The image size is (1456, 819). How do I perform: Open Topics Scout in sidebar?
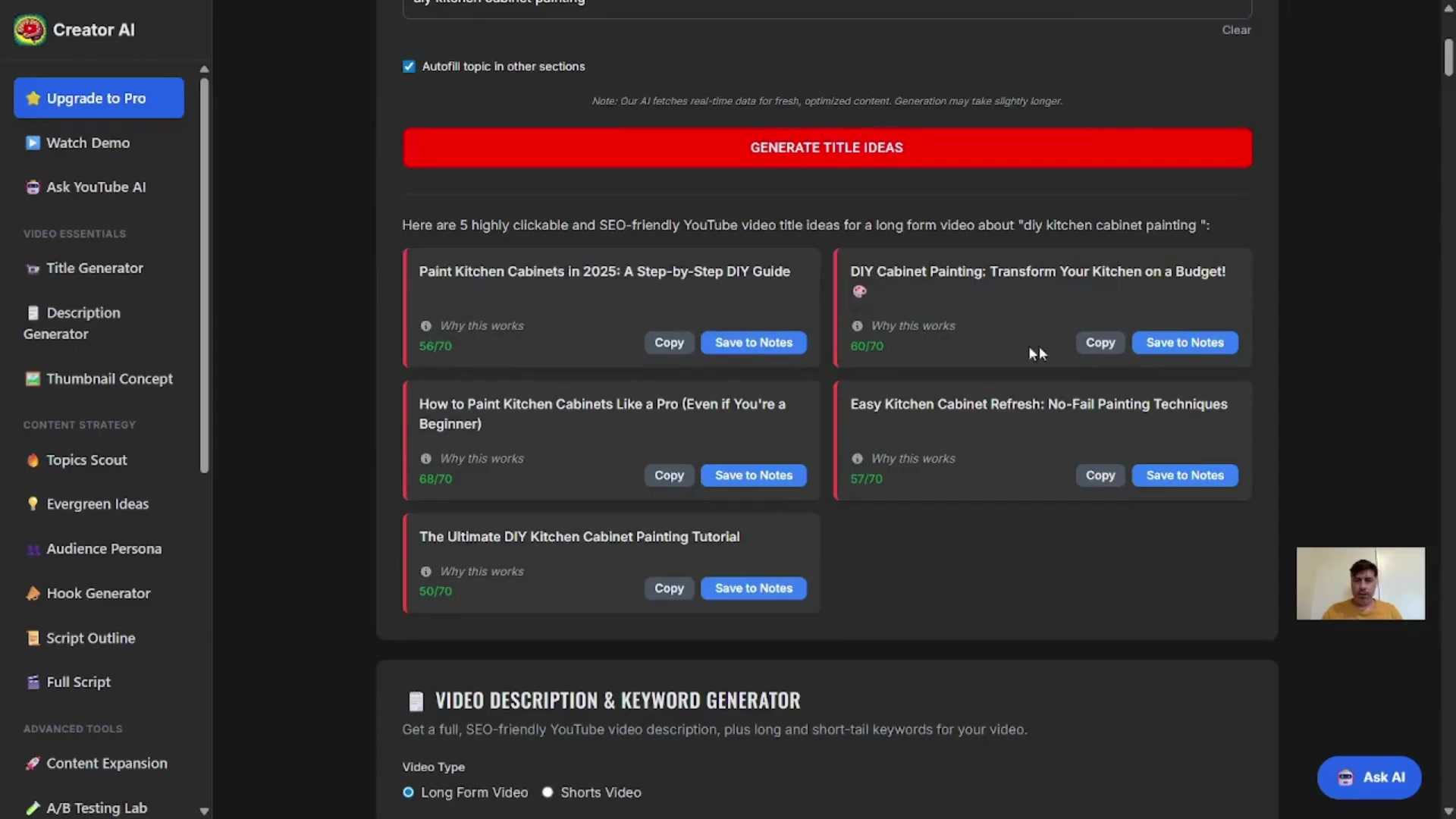86,460
